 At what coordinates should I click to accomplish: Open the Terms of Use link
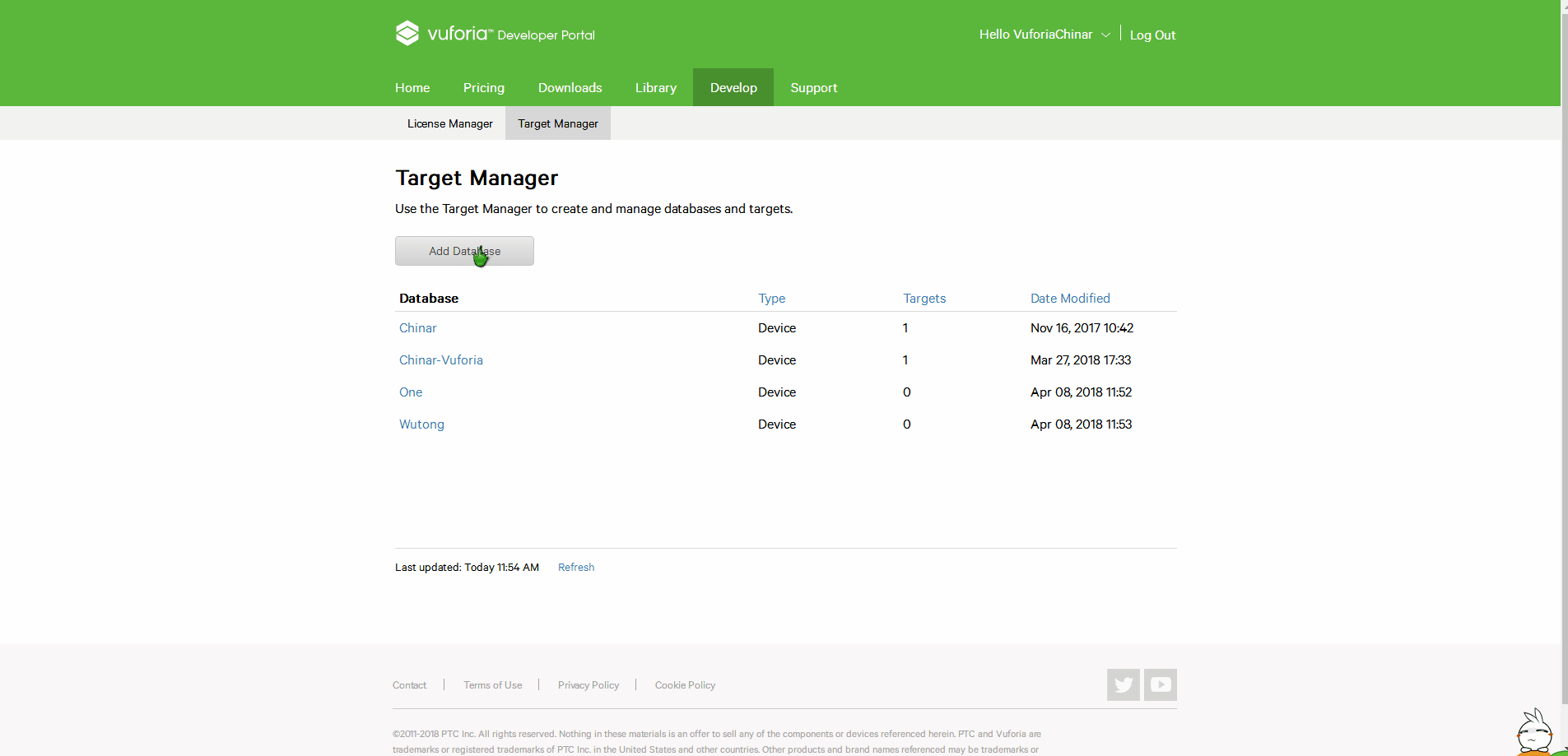(492, 684)
